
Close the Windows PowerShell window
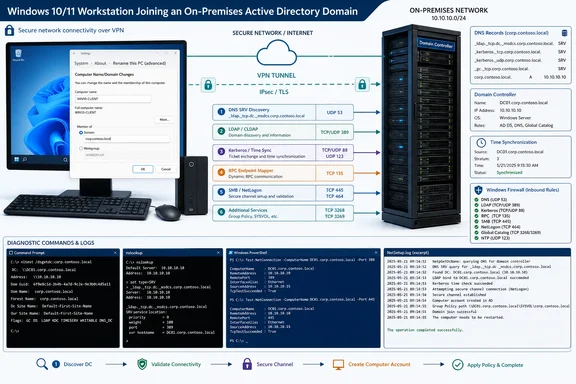coord(375,253)
